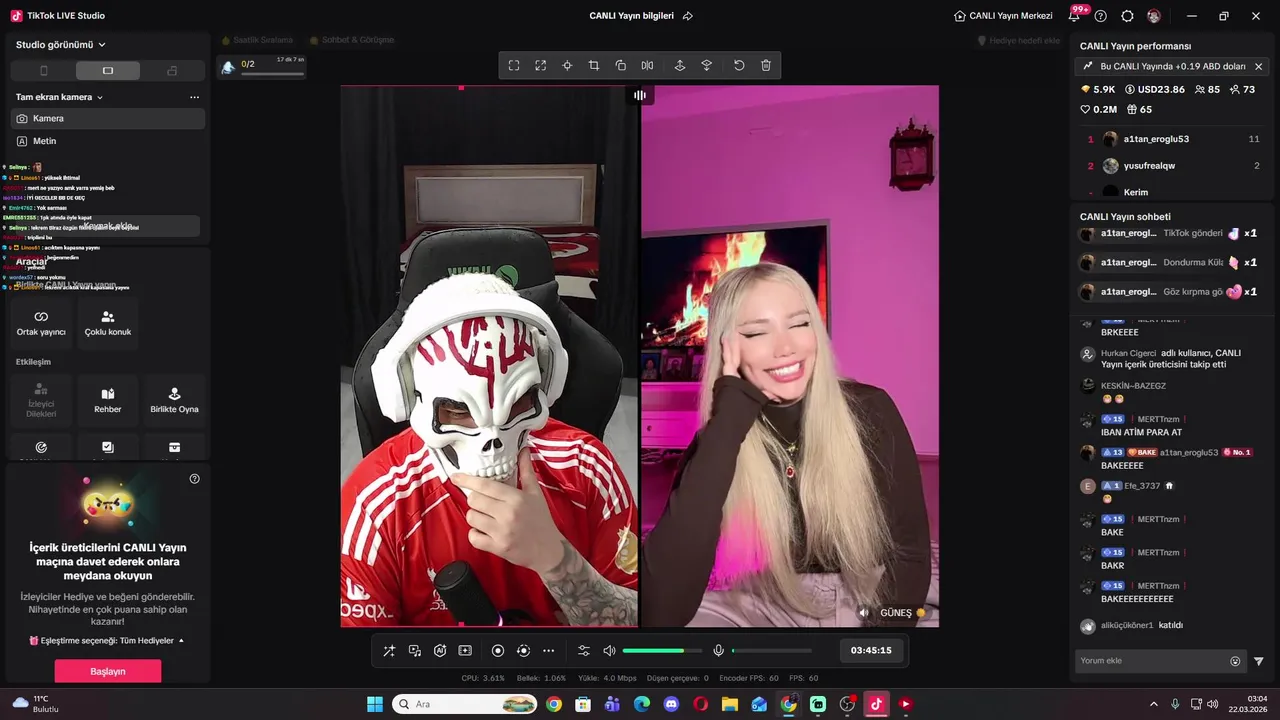Click the move layer down icon
Image resolution: width=1280 pixels, height=720 pixels.
coord(707,65)
